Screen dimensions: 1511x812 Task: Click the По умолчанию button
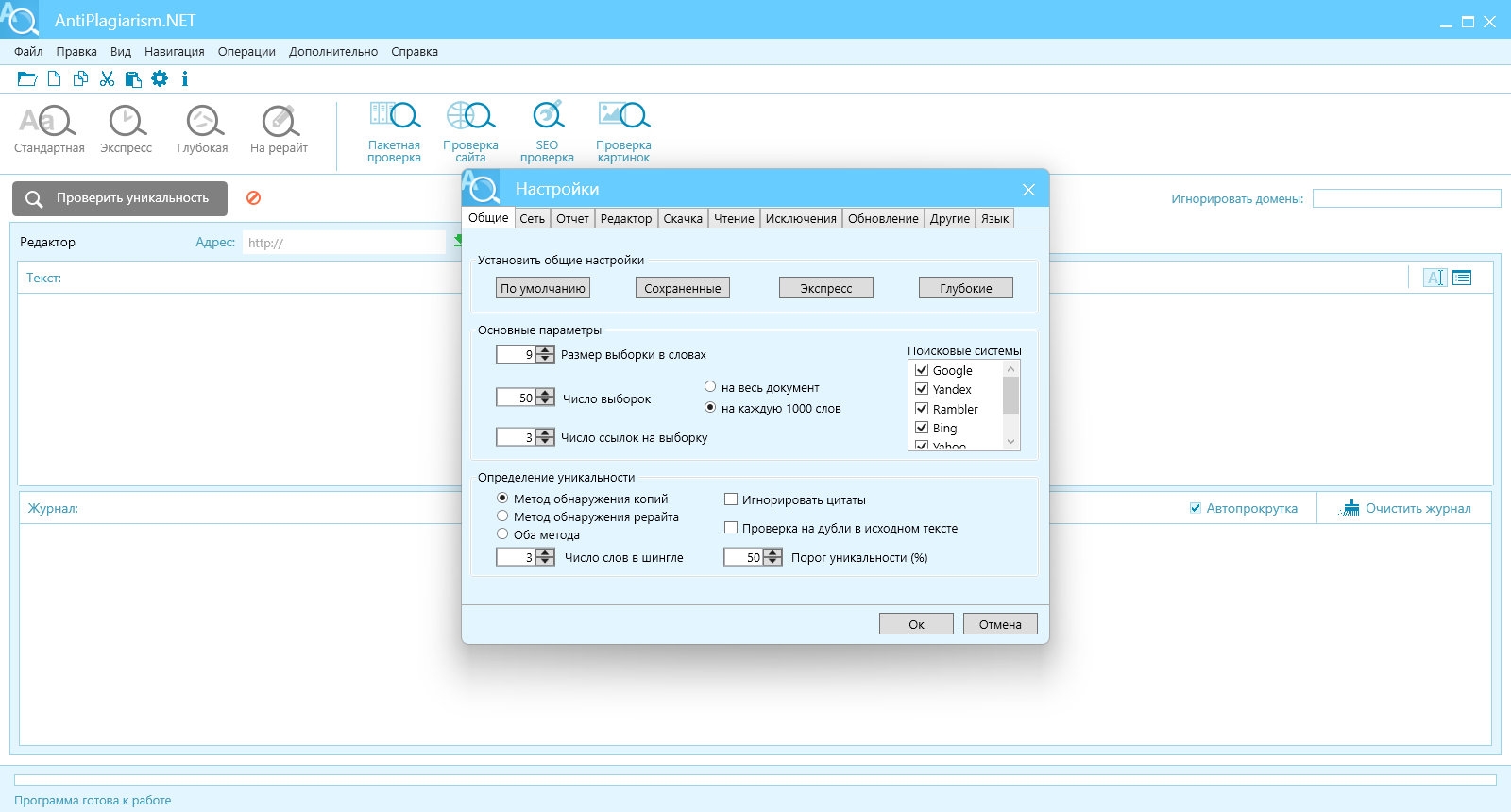click(543, 288)
